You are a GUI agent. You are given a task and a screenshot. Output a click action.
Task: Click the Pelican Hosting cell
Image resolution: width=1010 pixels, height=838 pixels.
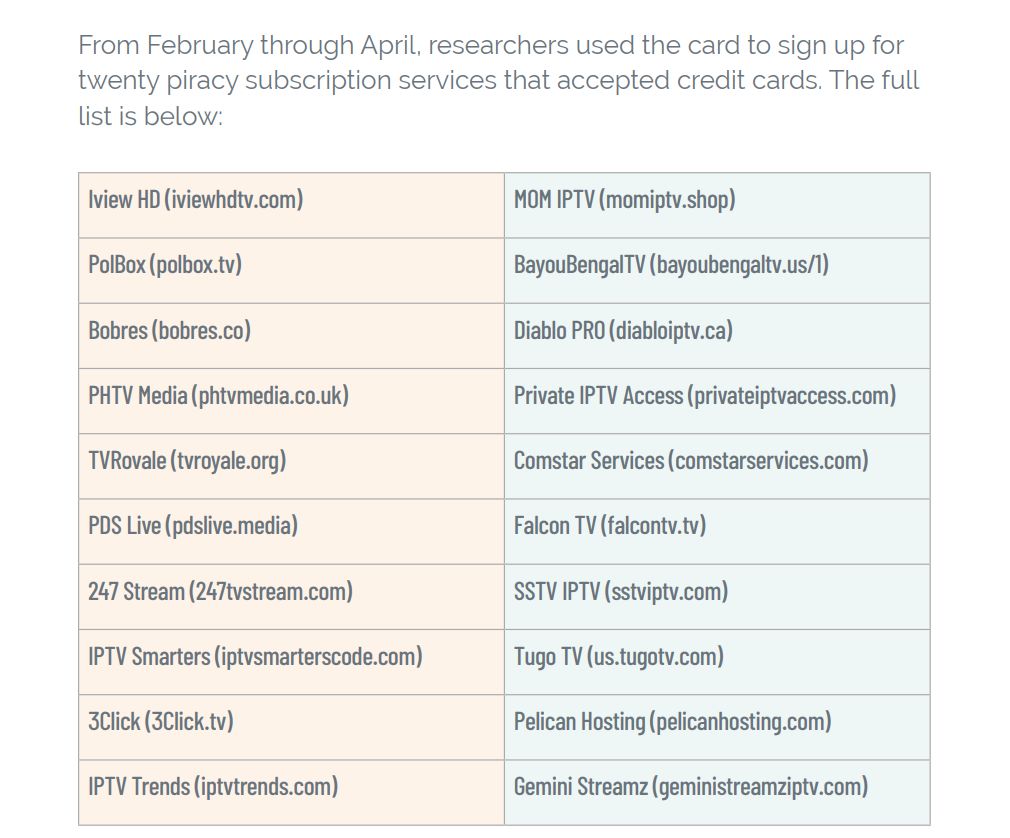[x=717, y=727]
